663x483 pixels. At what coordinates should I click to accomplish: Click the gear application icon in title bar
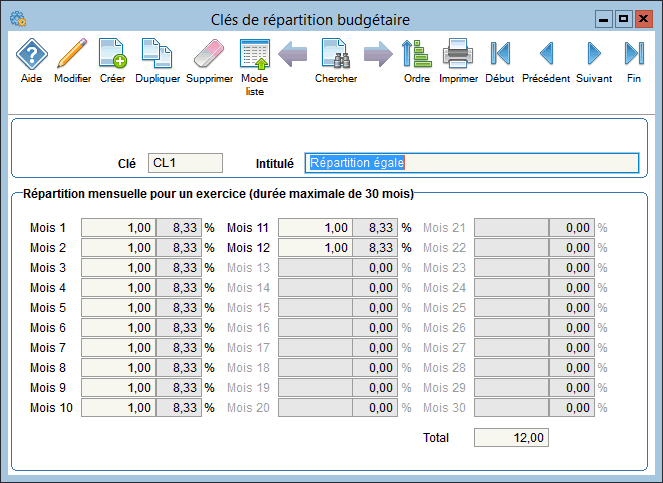pyautogui.click(x=18, y=19)
